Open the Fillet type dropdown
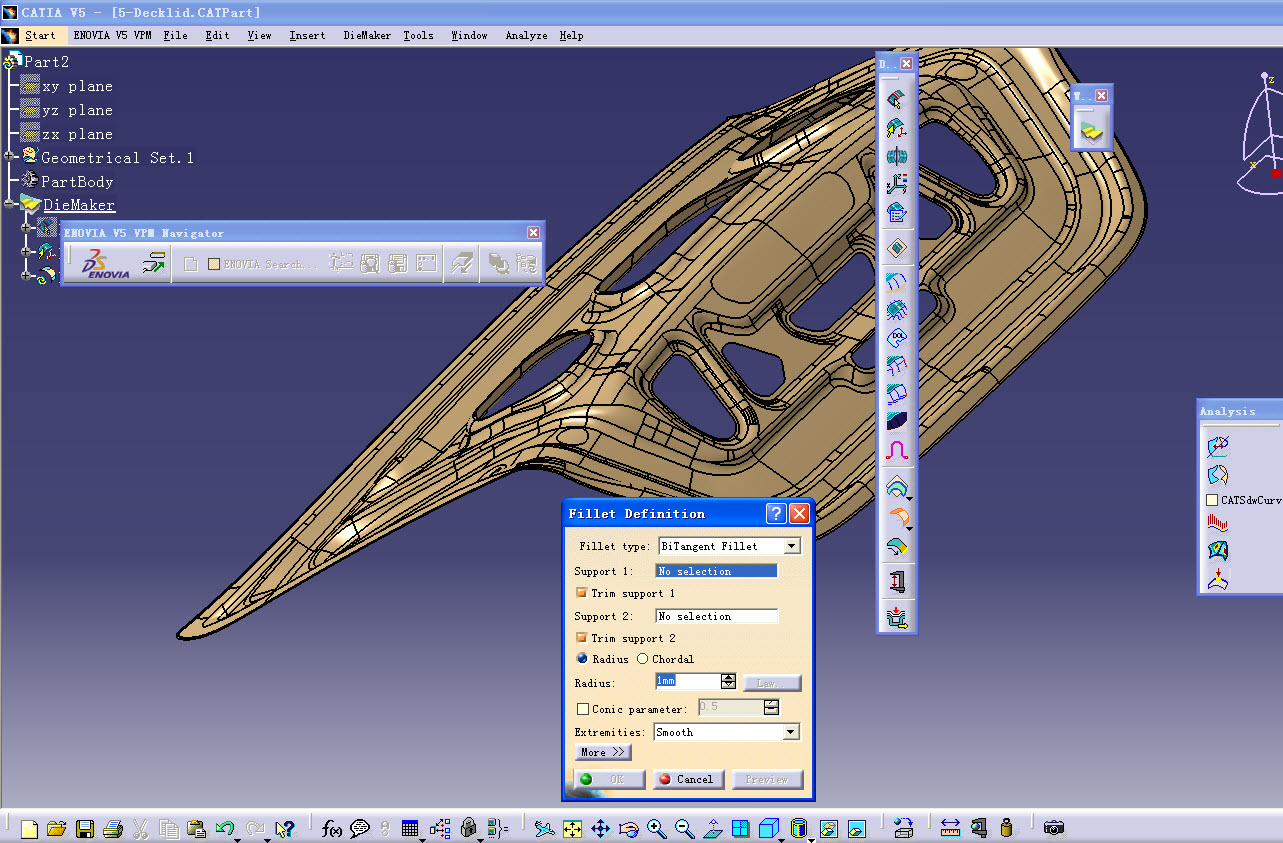Image resolution: width=1283 pixels, height=843 pixels. (792, 546)
